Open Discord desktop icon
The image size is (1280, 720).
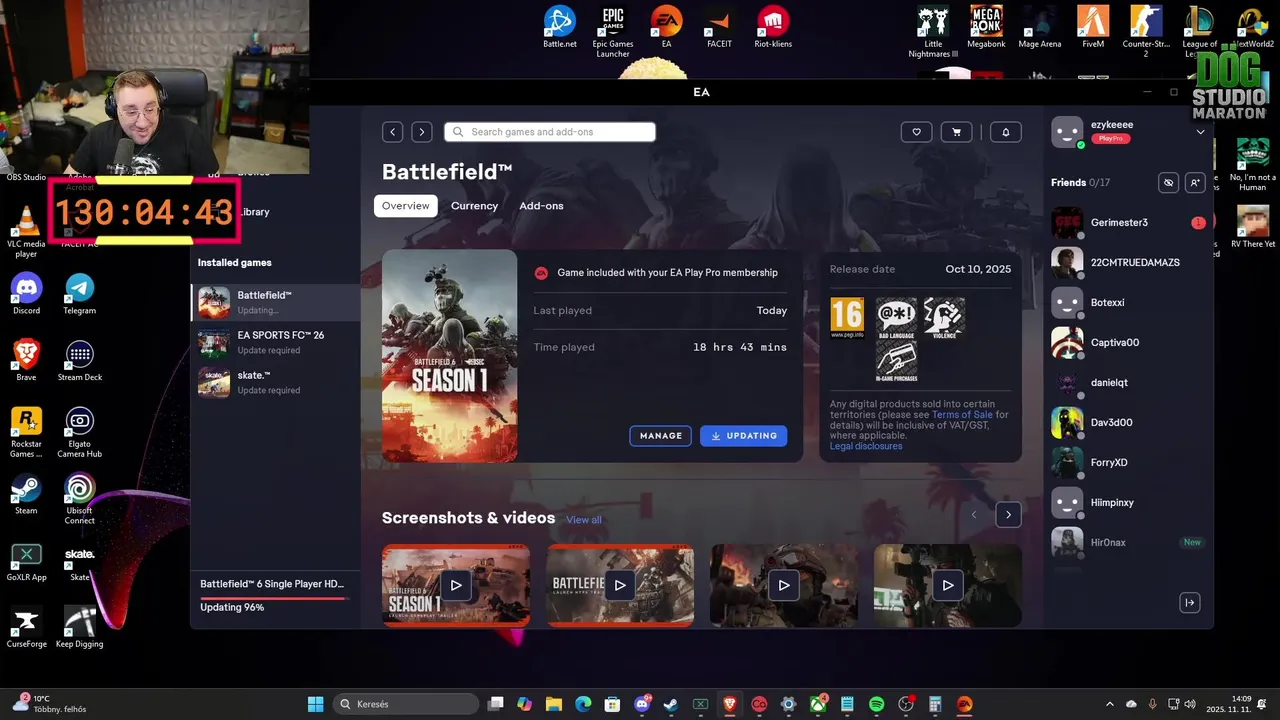(x=26, y=294)
